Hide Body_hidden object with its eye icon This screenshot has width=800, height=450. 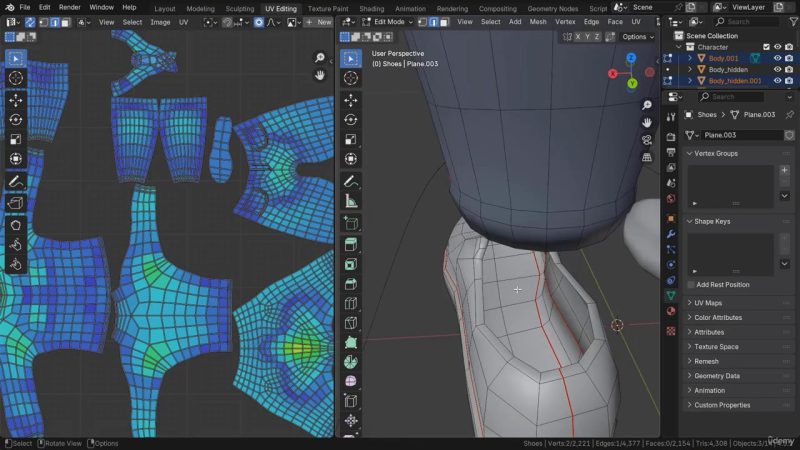[x=777, y=70]
